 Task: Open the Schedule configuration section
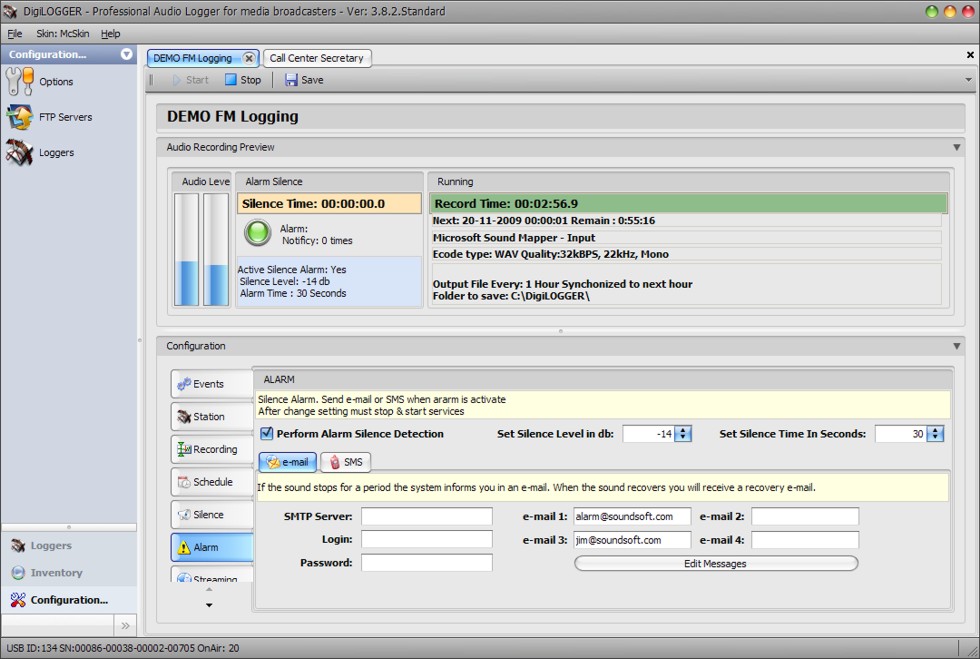tap(211, 482)
